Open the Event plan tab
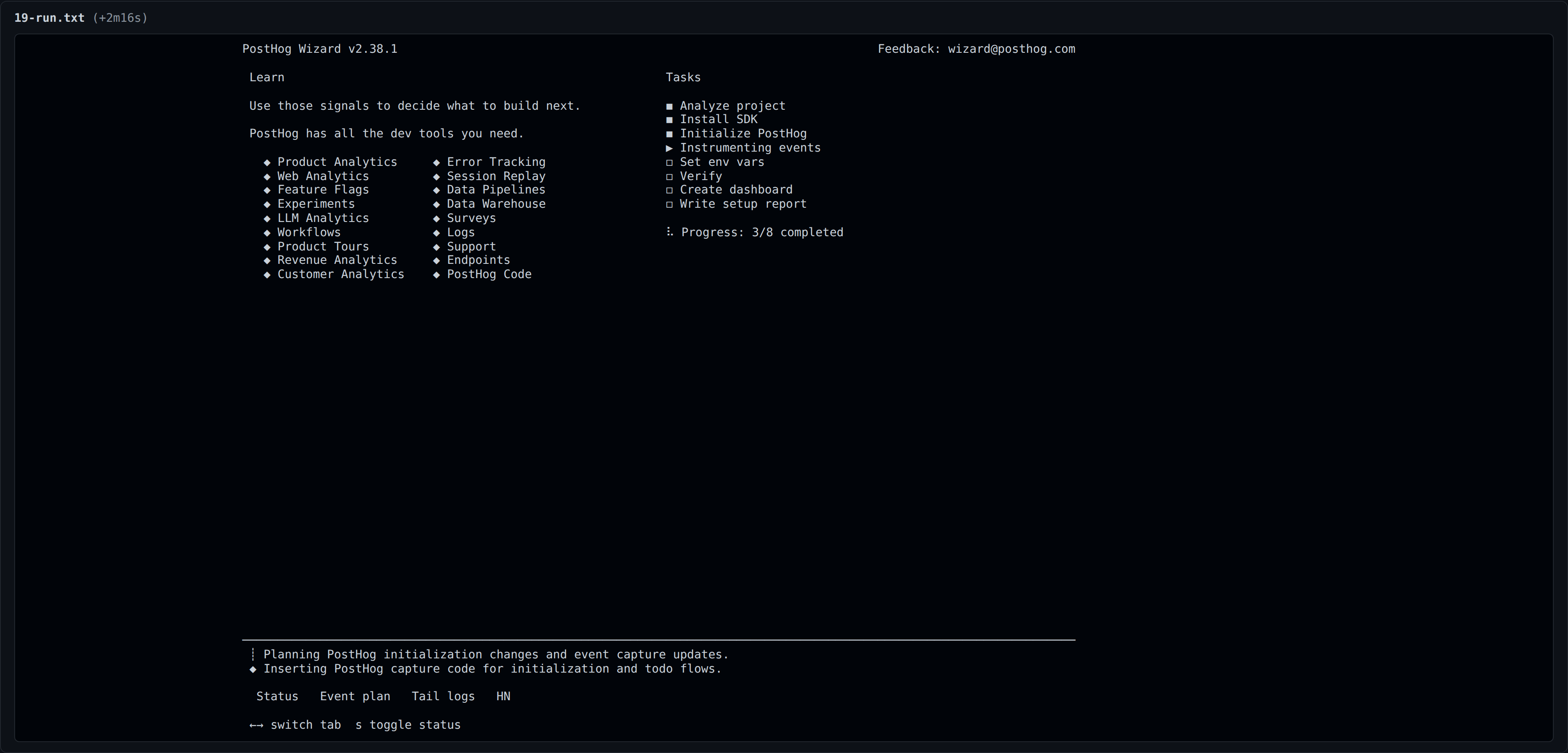 tap(355, 696)
